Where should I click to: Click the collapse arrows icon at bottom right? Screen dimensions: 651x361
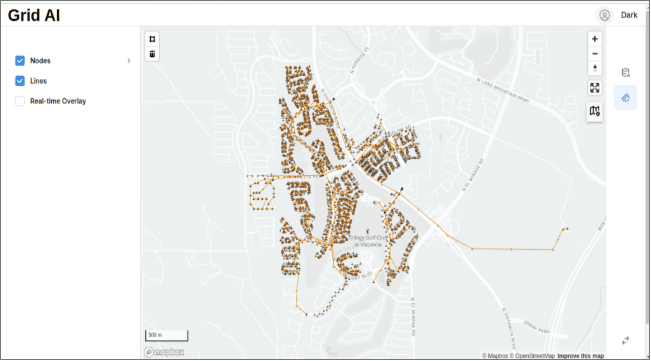626,341
